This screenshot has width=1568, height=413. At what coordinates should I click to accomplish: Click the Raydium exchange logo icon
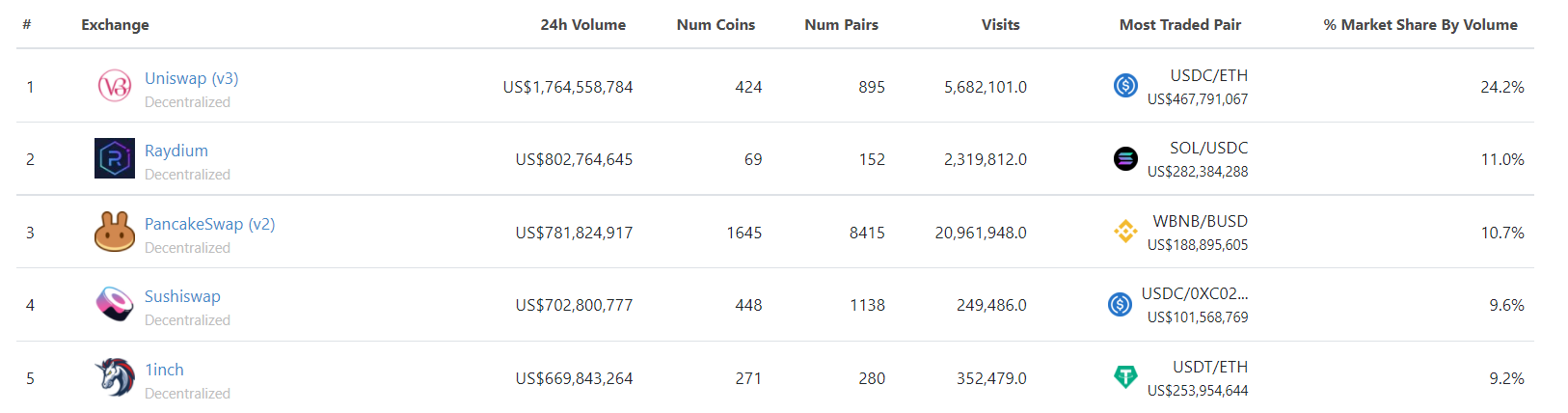[115, 158]
